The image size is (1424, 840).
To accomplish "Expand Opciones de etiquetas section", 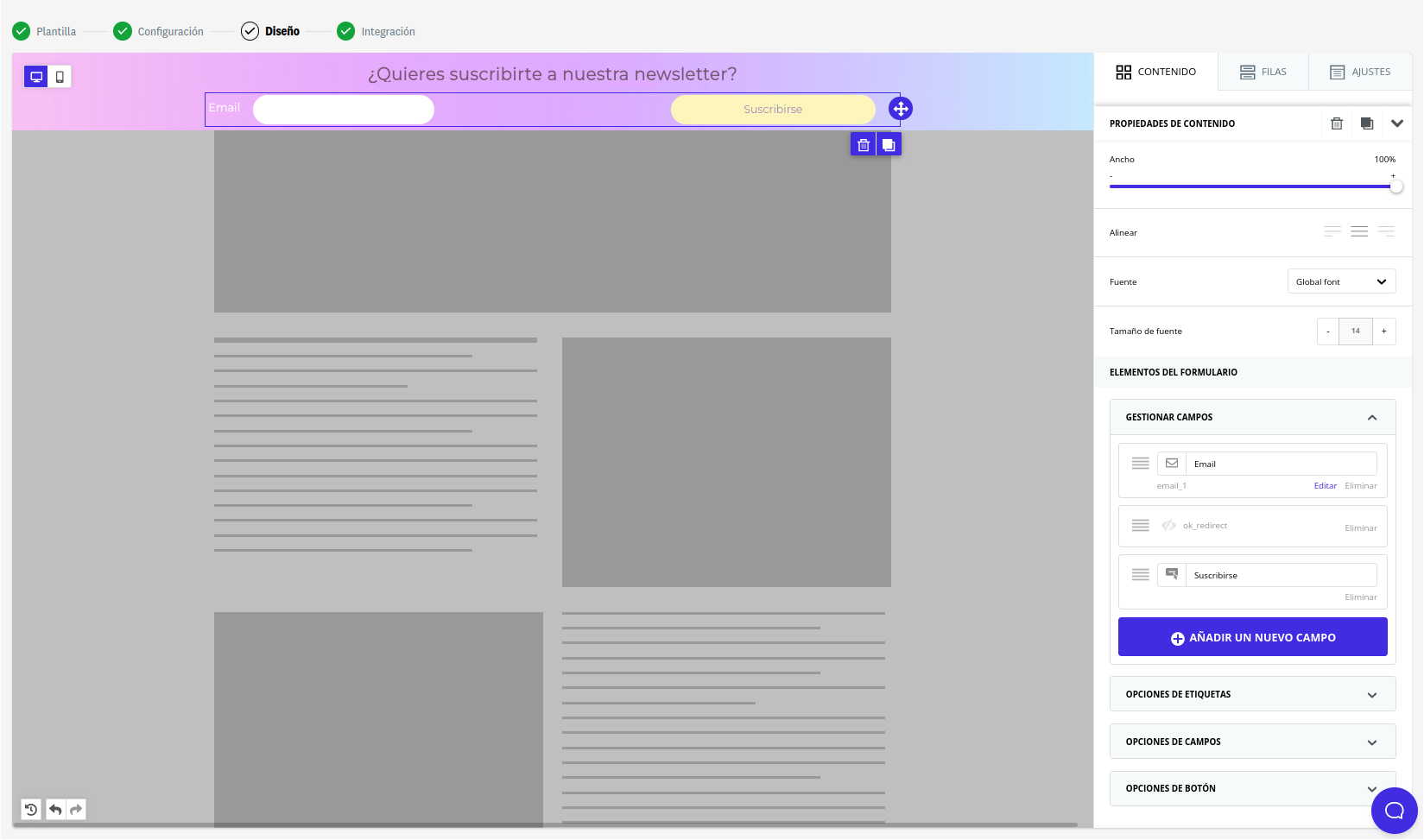I will (1253, 694).
